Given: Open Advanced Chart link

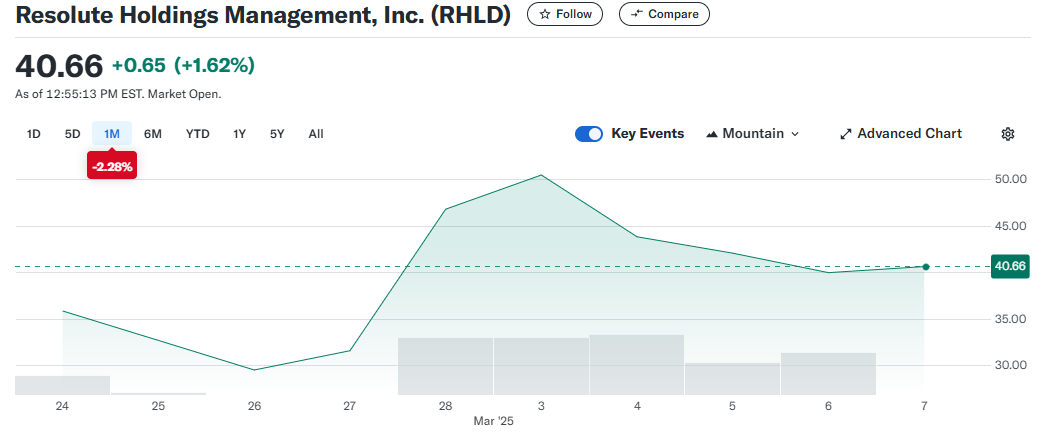Looking at the screenshot, I should (x=901, y=134).
